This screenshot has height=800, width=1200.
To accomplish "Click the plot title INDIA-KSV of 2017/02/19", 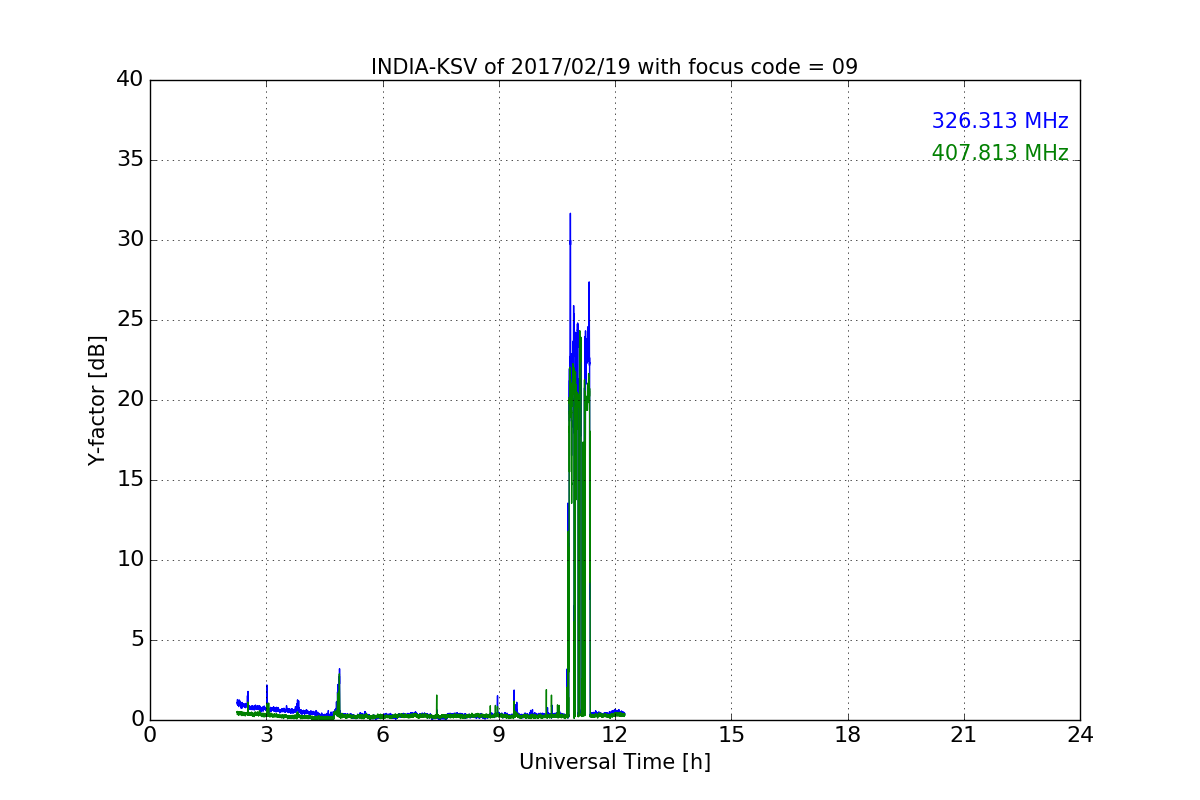I will tap(614, 67).
